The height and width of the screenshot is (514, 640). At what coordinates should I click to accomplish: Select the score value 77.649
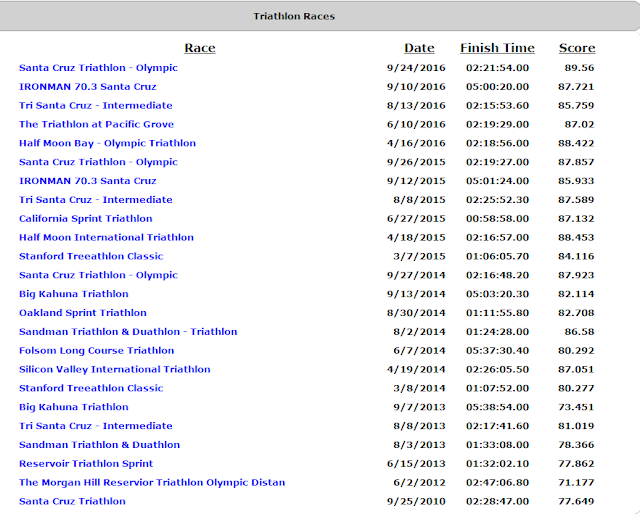576,501
